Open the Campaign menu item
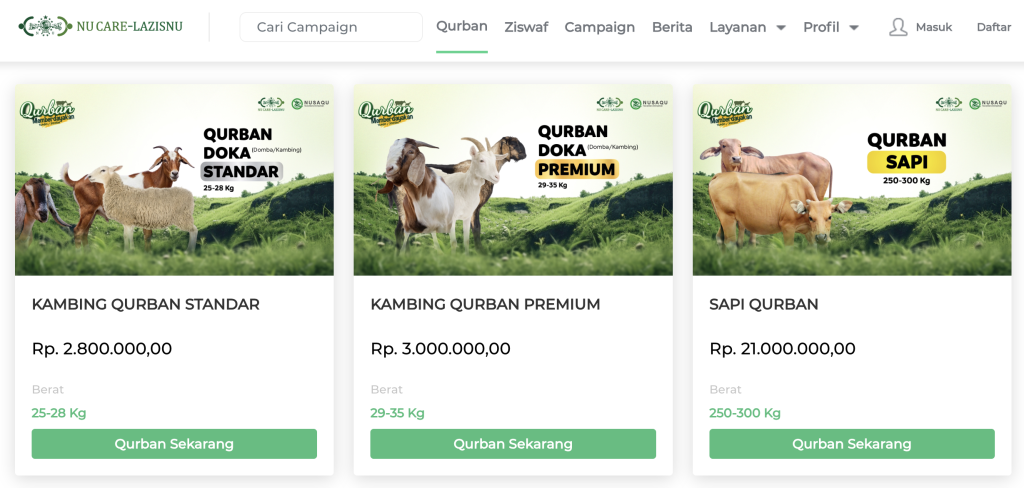This screenshot has width=1024, height=488. click(x=599, y=27)
